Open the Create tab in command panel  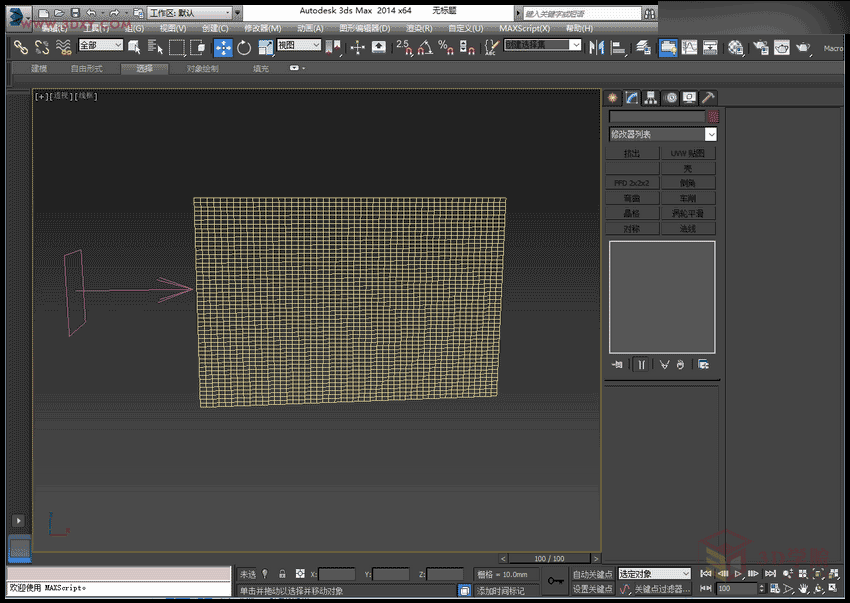(613, 98)
